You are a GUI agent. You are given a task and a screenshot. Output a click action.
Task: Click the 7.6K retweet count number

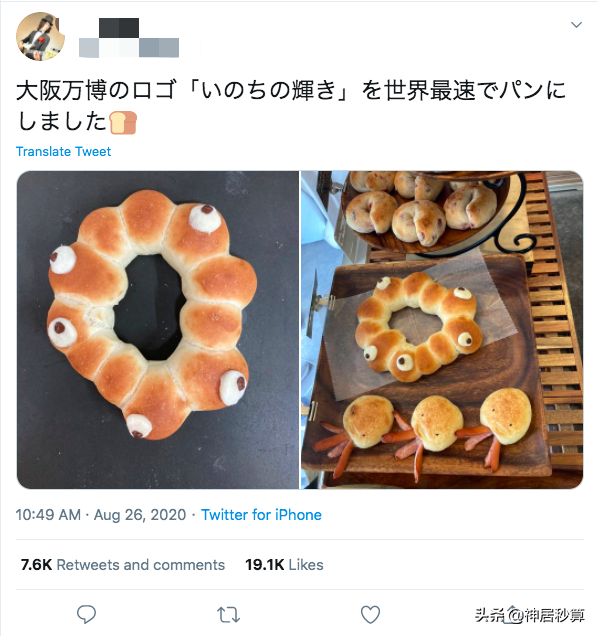click(x=36, y=565)
